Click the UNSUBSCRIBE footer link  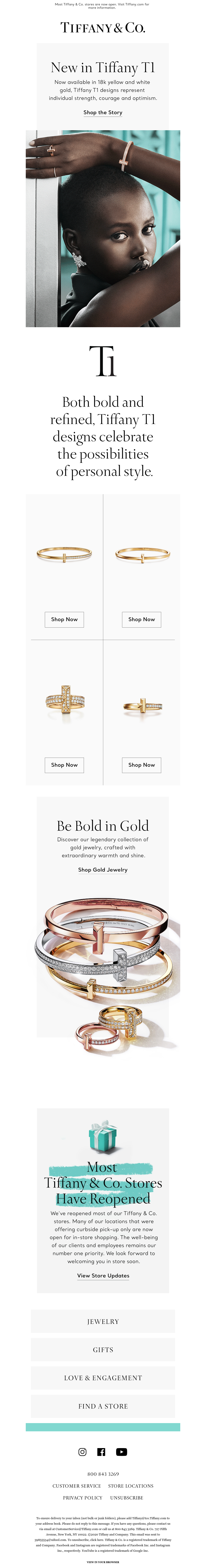(x=126, y=1497)
